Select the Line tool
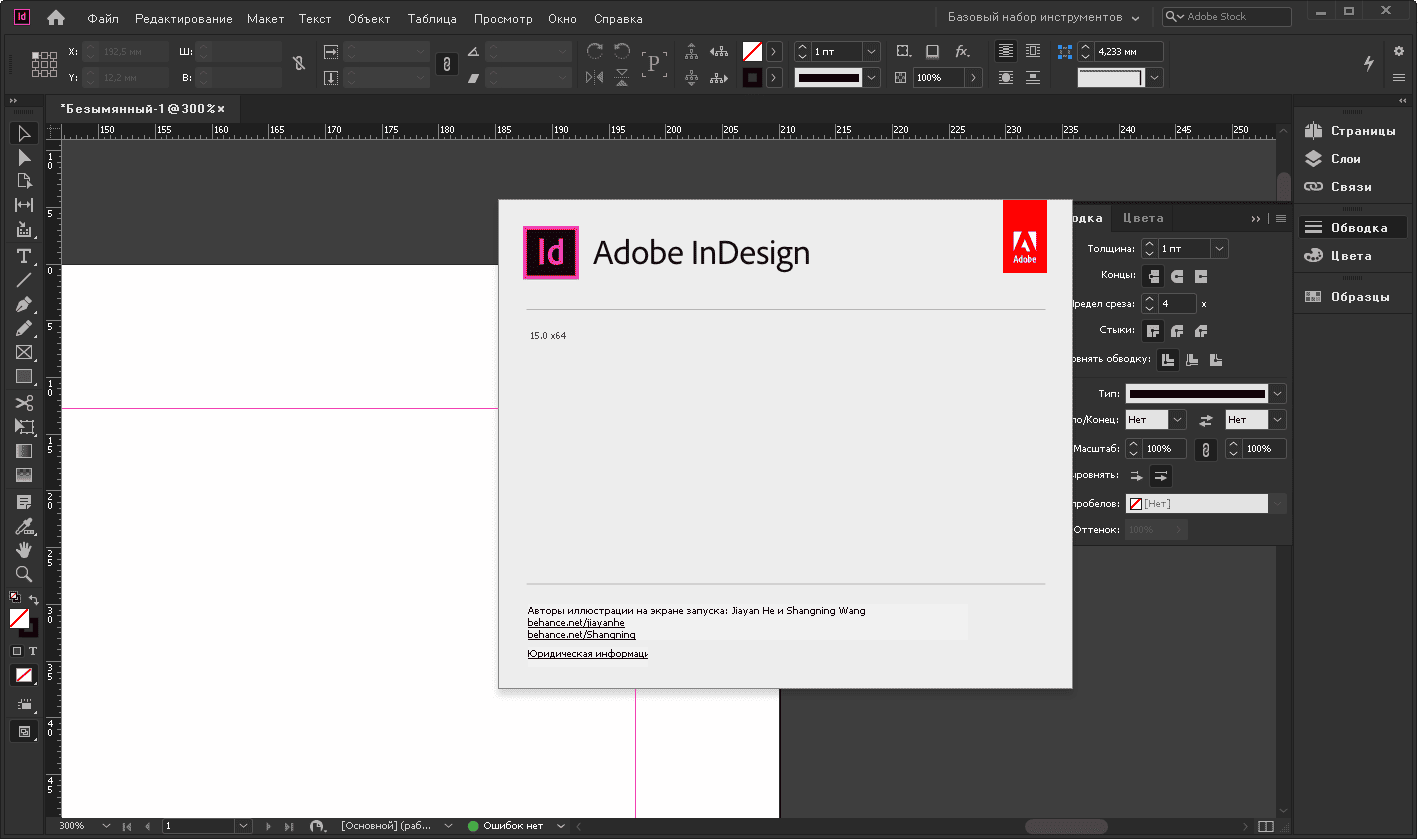 click(24, 280)
